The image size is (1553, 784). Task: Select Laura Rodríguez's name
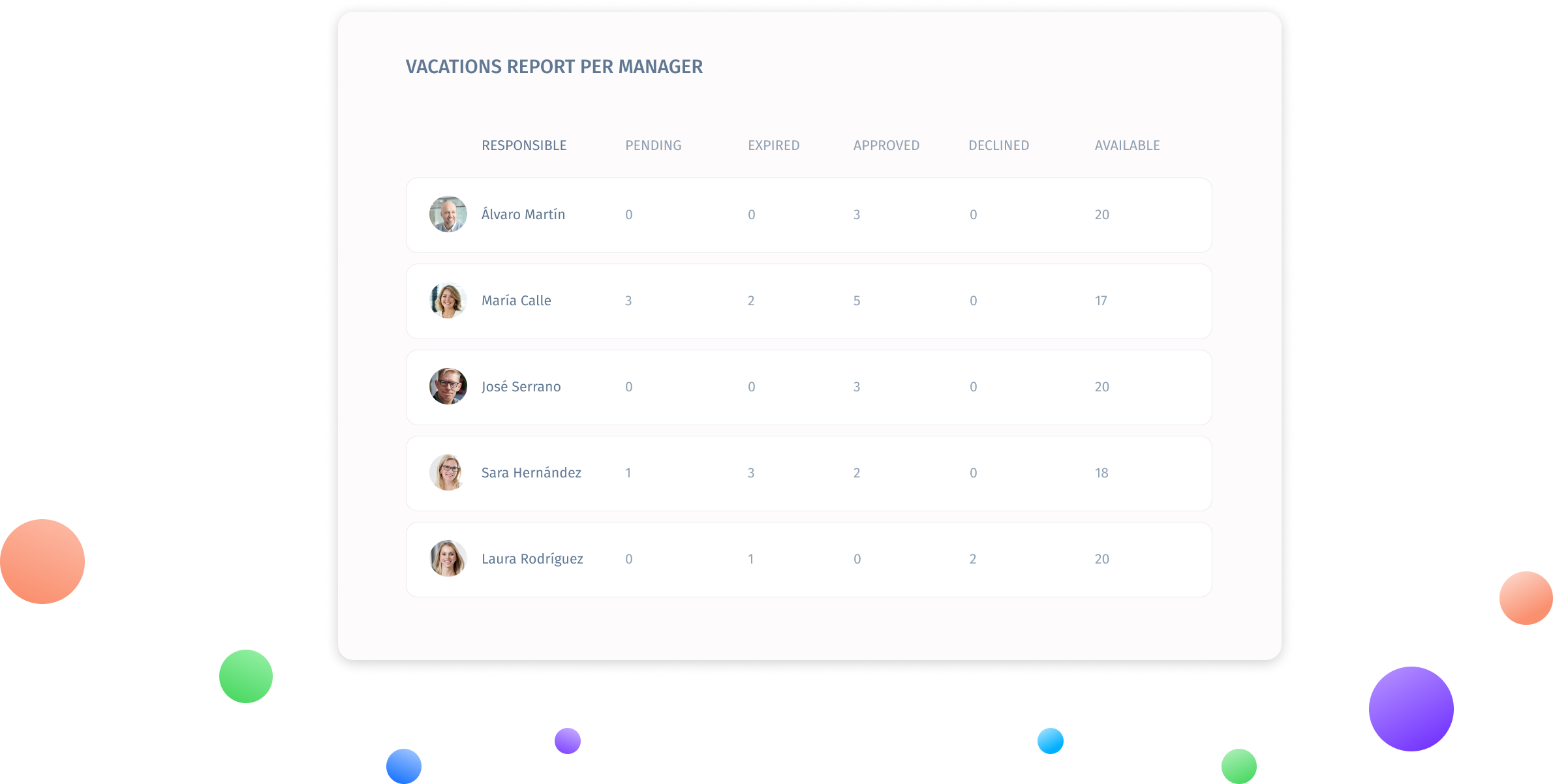(532, 559)
